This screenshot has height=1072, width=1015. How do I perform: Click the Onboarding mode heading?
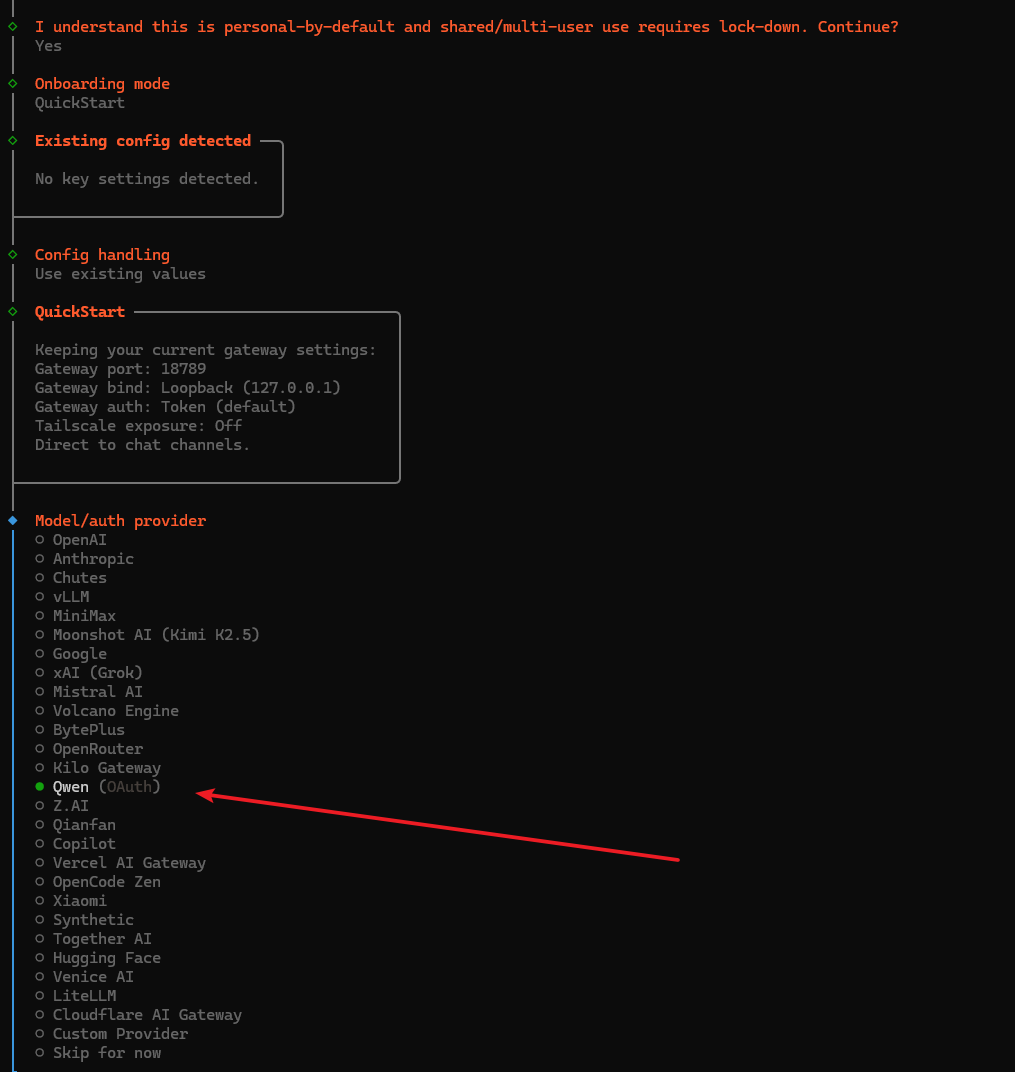tap(103, 84)
